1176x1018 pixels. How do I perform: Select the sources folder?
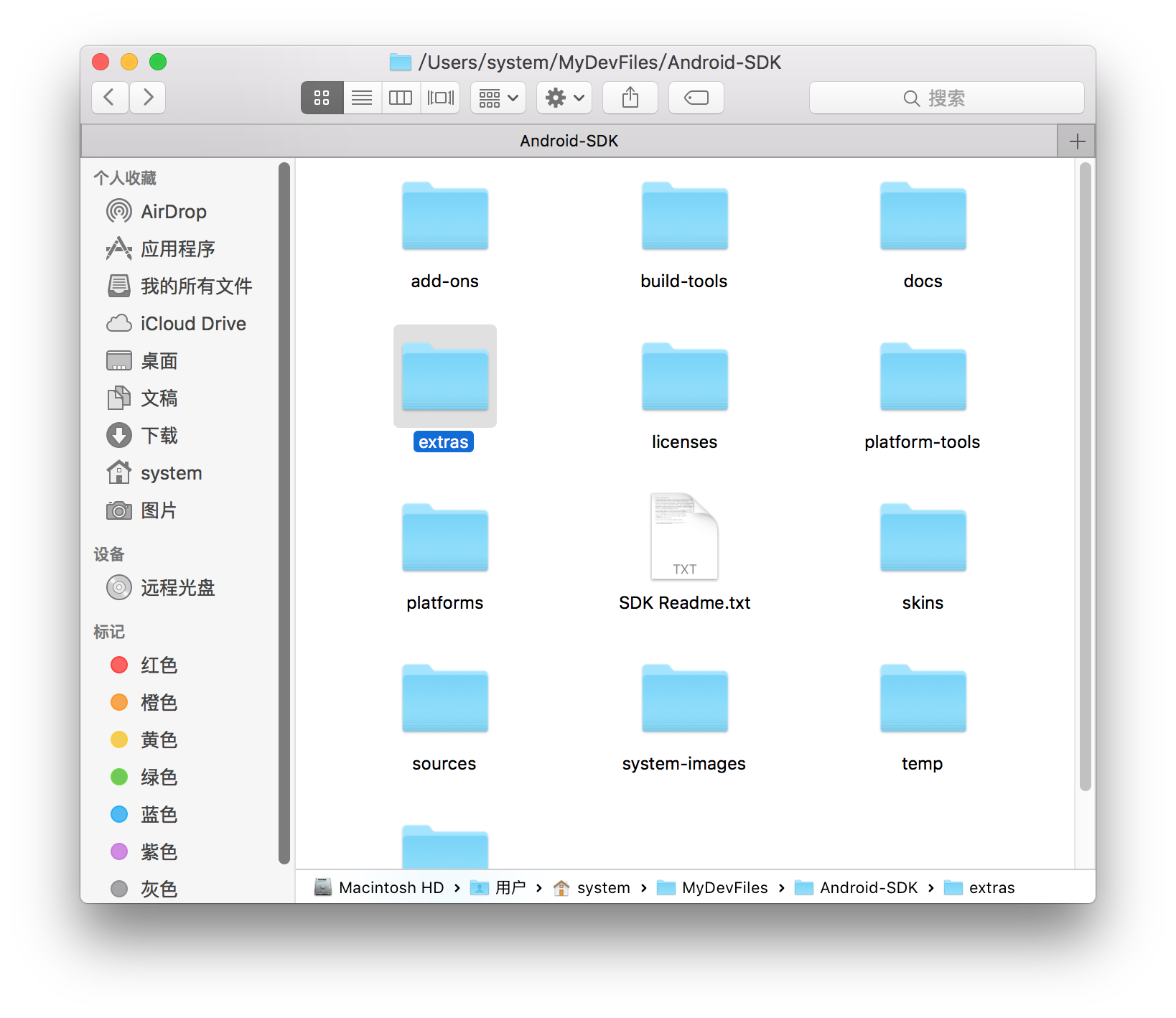click(445, 699)
